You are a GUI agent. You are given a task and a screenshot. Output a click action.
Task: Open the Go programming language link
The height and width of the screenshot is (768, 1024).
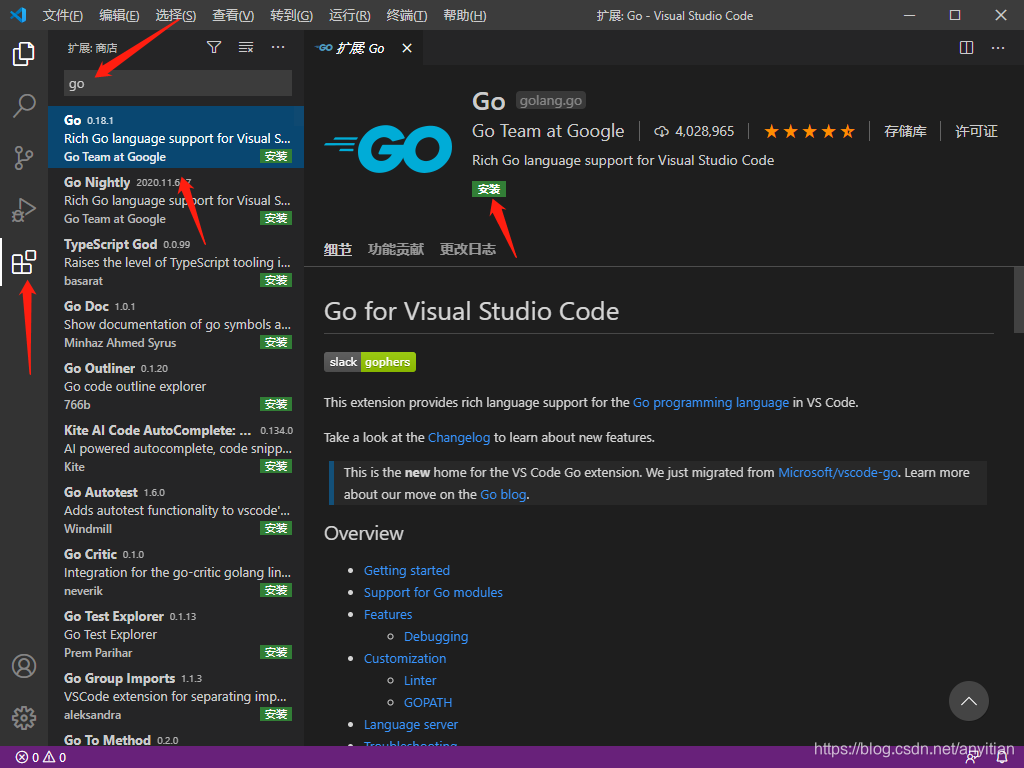click(711, 403)
